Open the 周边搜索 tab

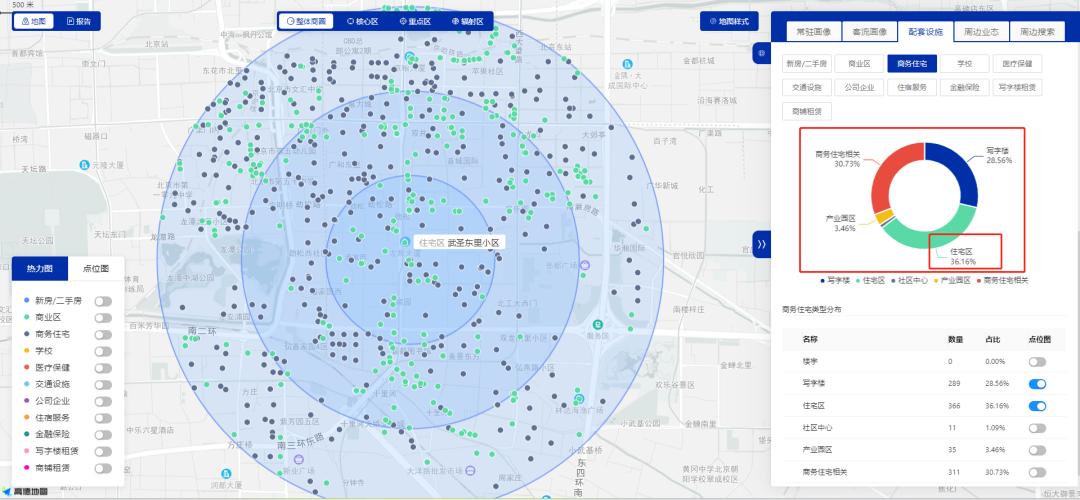coord(1037,32)
